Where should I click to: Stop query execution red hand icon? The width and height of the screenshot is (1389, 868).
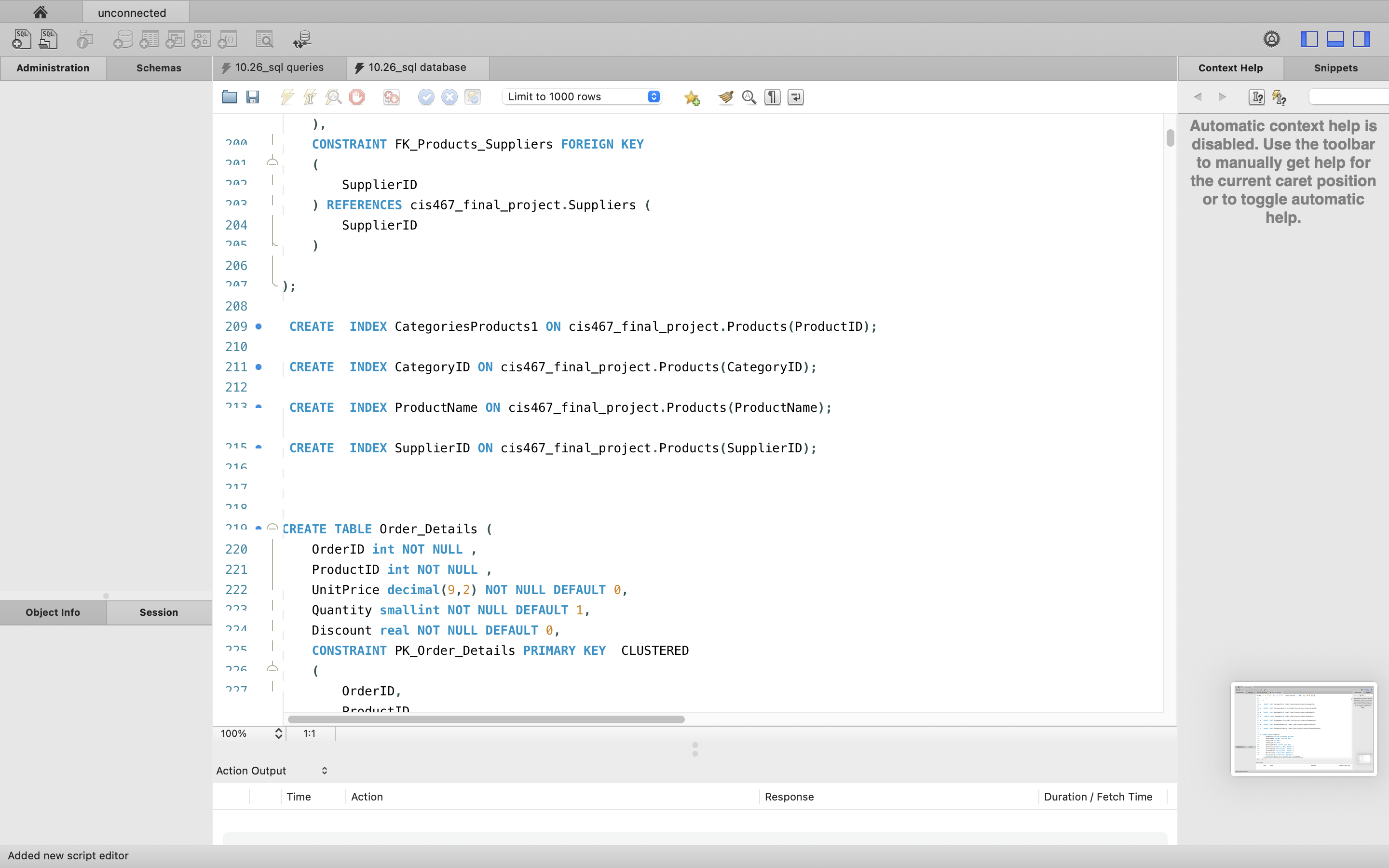[x=356, y=97]
